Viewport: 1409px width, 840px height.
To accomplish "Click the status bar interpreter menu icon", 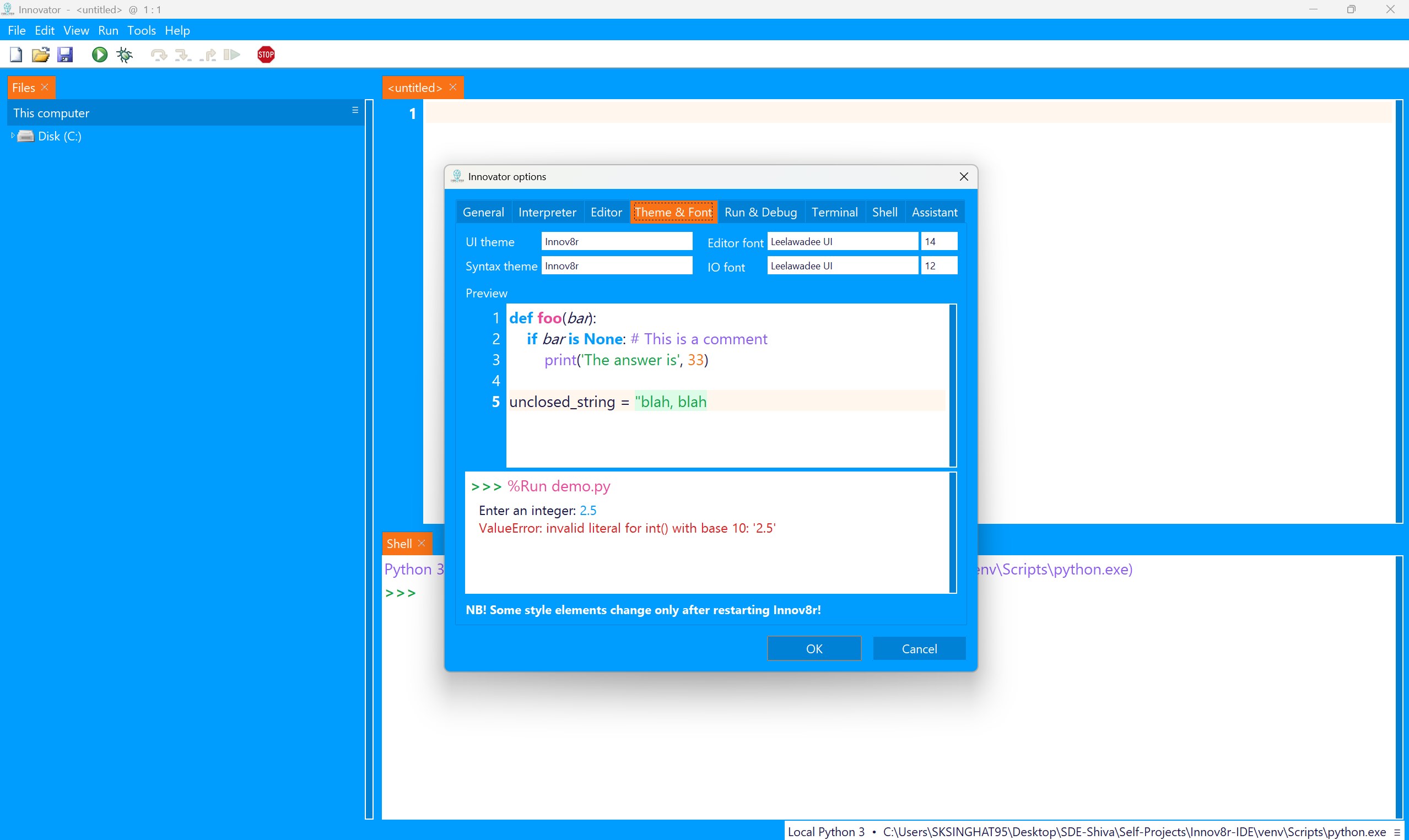I will tap(1397, 832).
